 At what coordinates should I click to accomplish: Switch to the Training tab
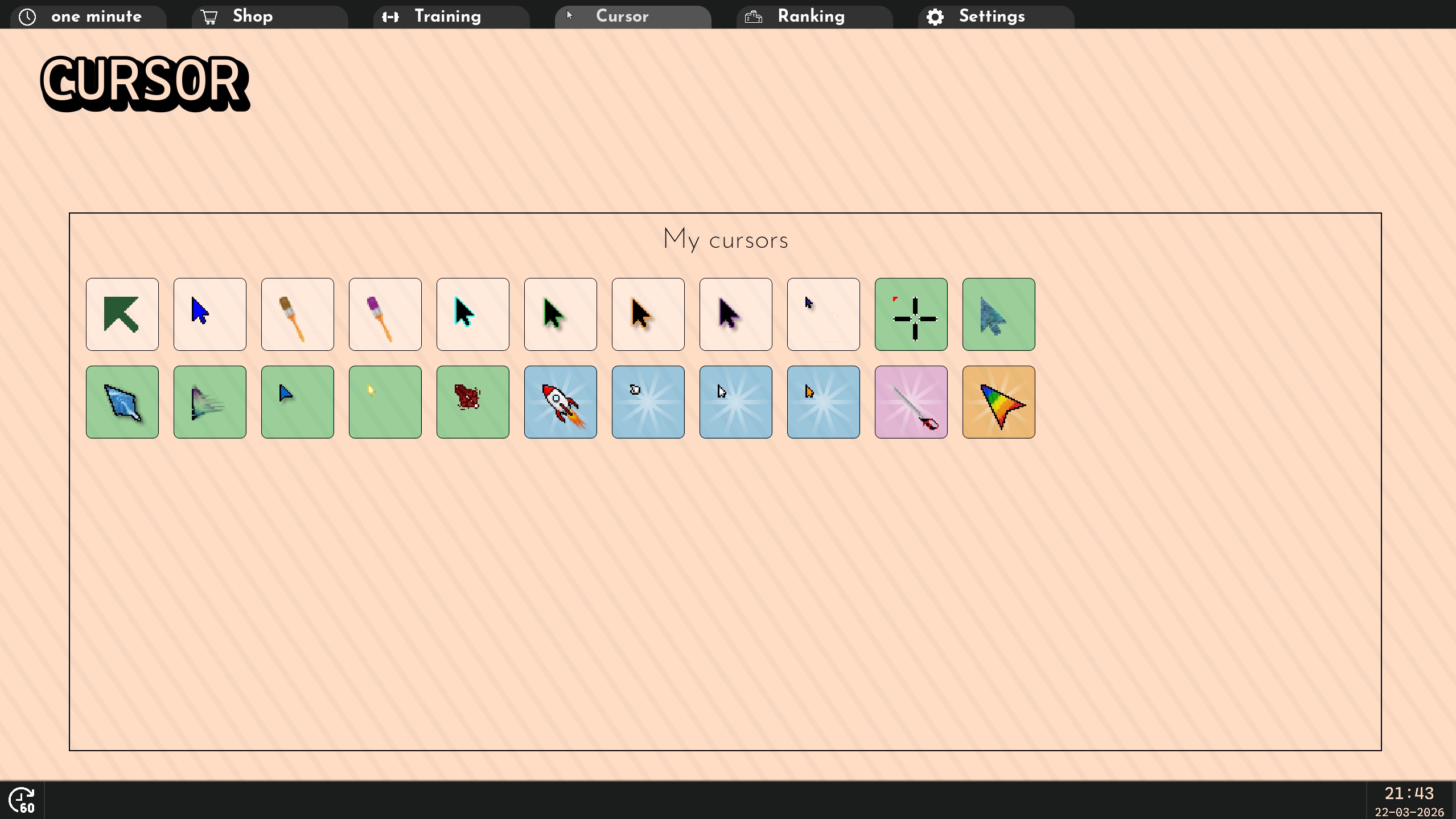pos(451,17)
